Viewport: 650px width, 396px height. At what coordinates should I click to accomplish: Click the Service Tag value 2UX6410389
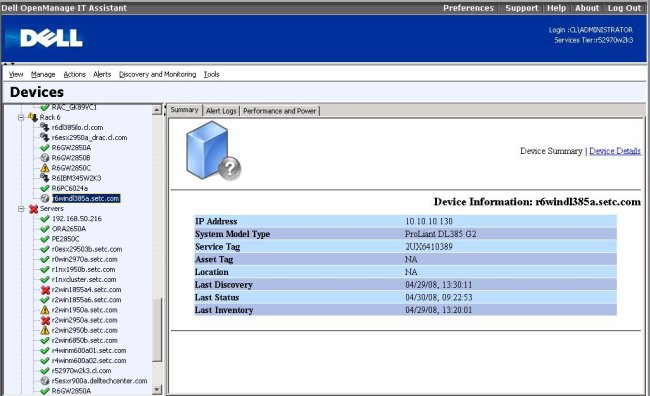point(429,247)
